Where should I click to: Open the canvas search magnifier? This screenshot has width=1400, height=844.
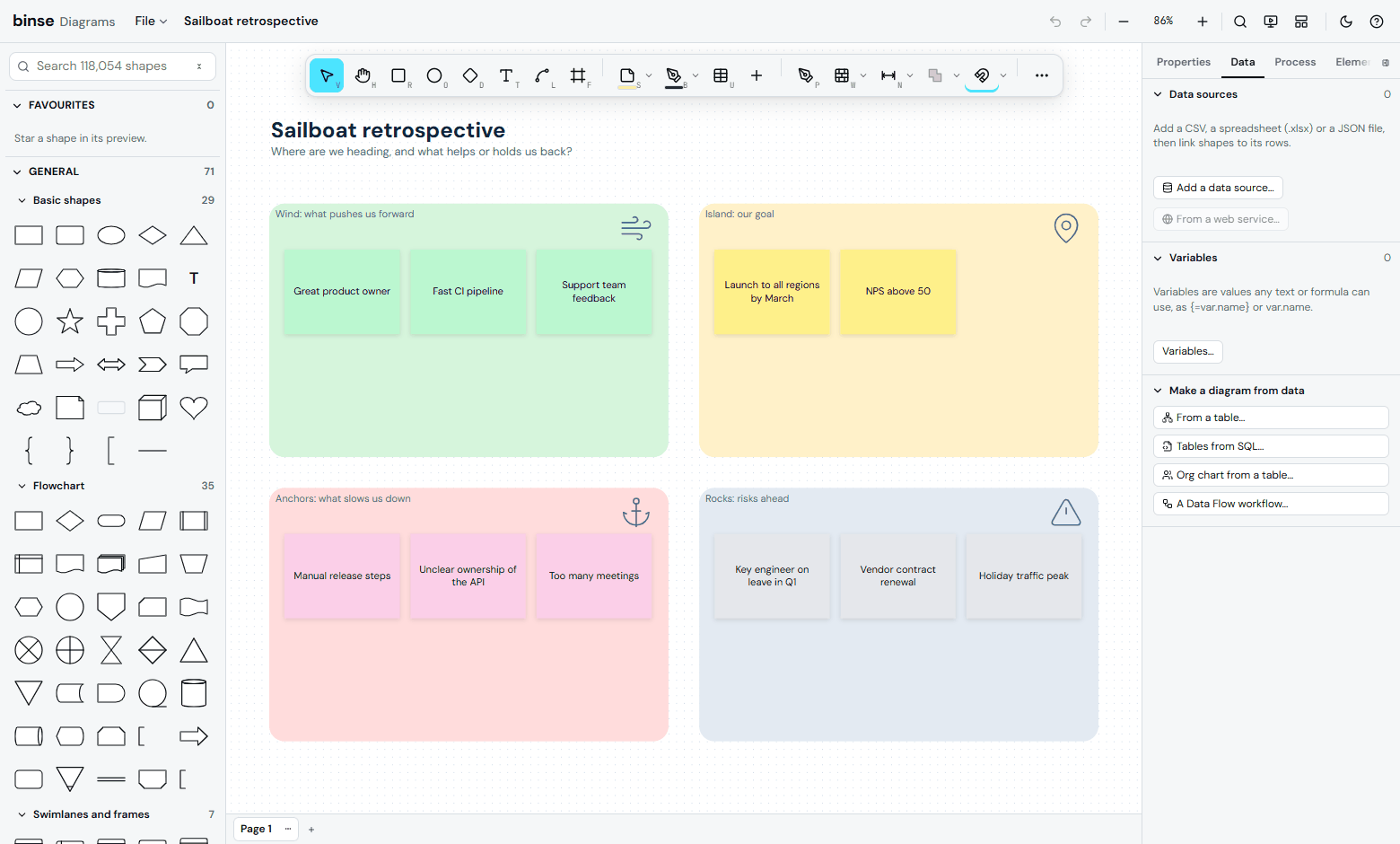click(x=1240, y=22)
